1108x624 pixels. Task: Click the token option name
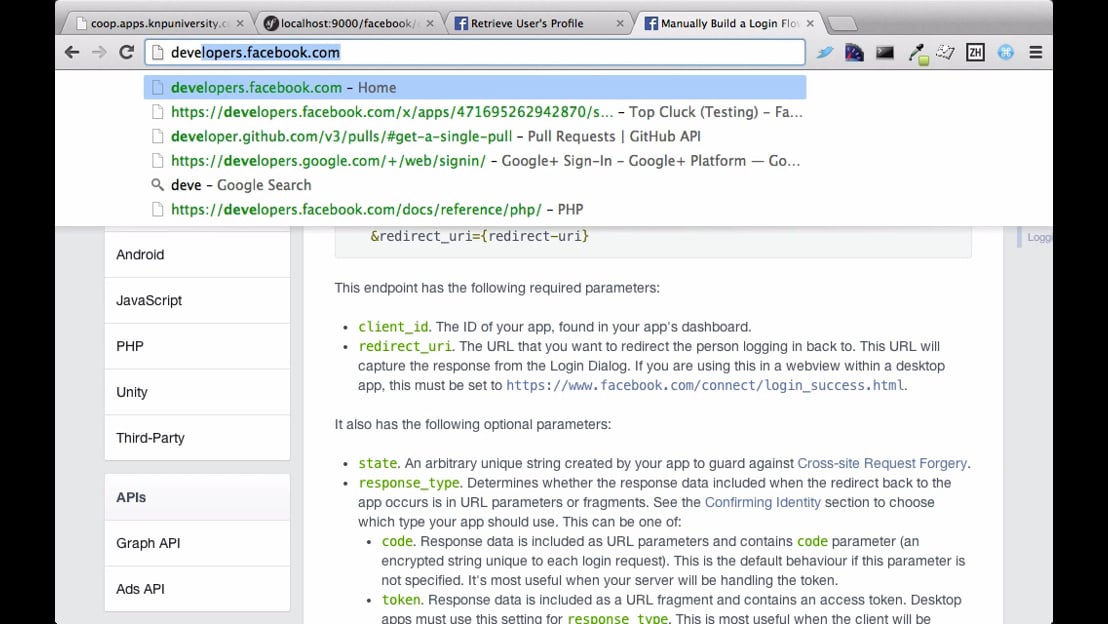(x=401, y=599)
